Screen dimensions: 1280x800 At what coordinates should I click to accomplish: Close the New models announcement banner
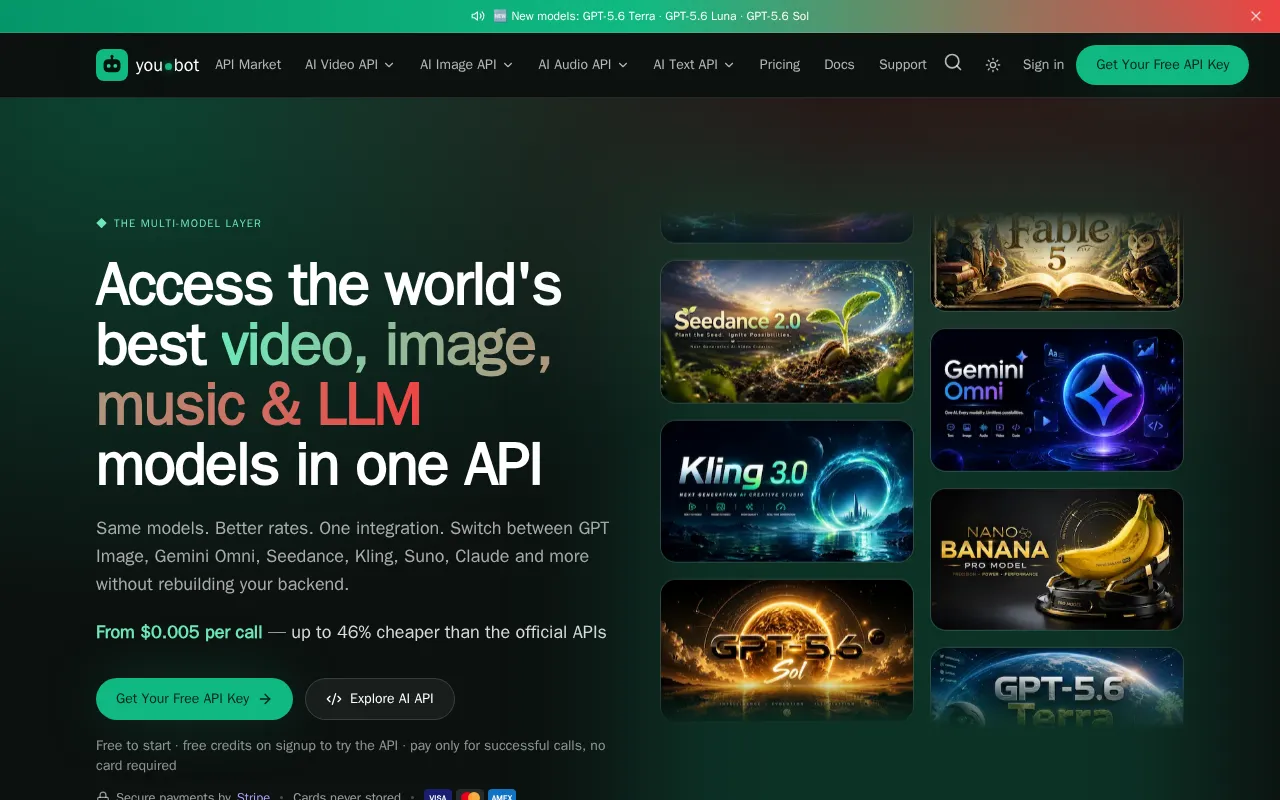[x=1256, y=16]
